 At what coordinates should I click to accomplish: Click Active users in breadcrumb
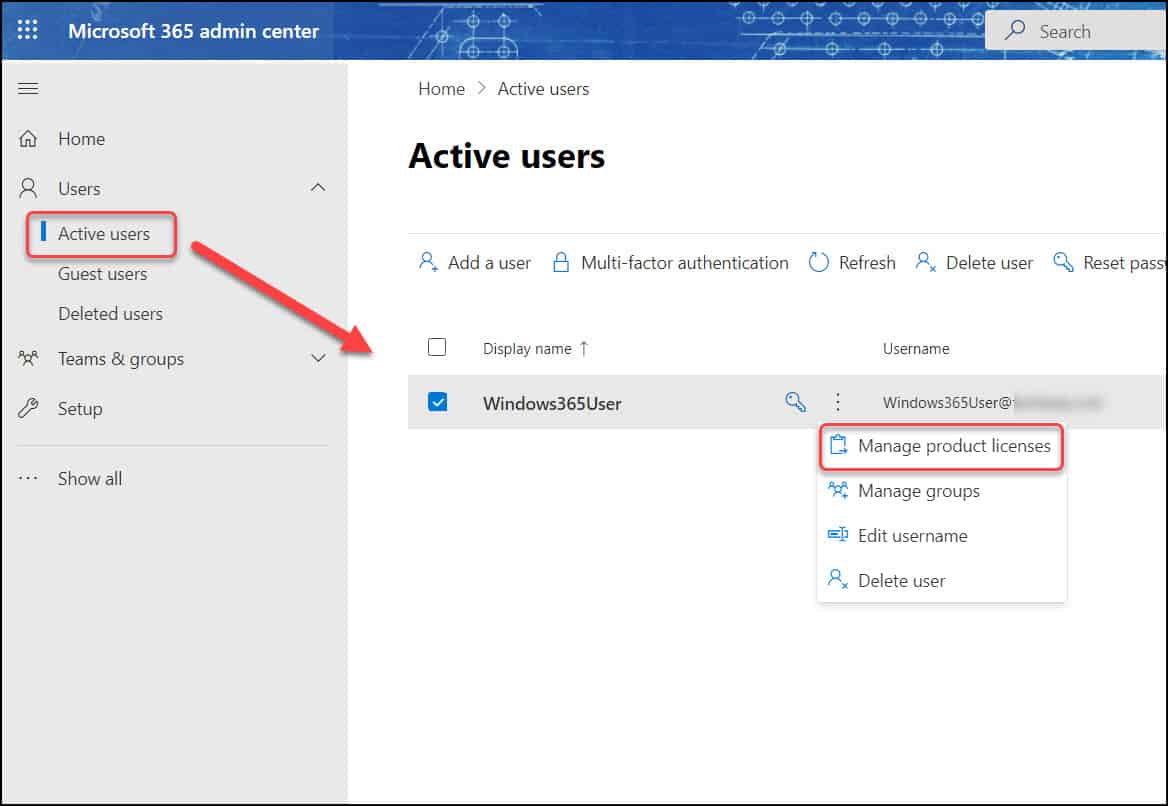543,89
